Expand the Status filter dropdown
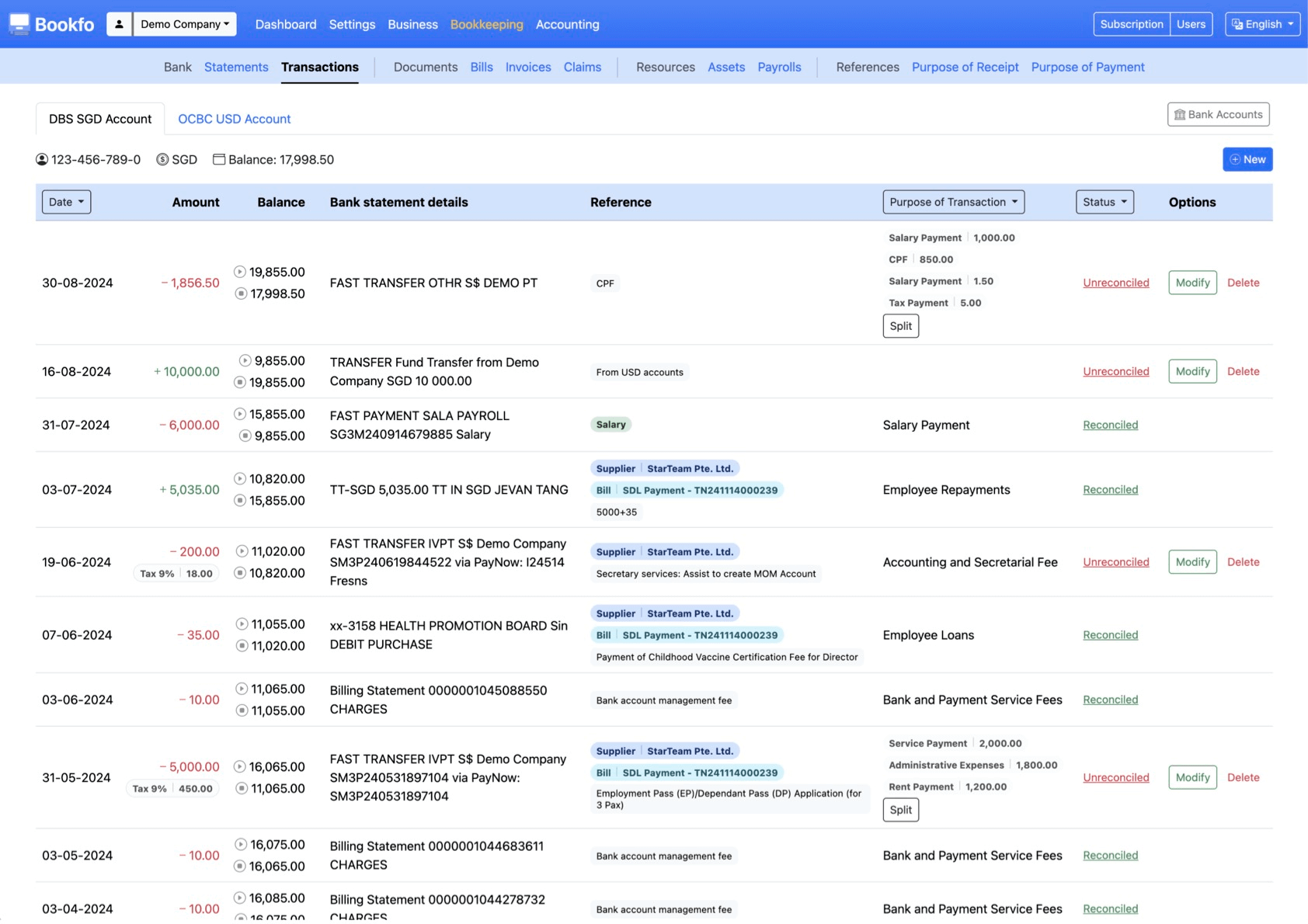 pyautogui.click(x=1104, y=202)
